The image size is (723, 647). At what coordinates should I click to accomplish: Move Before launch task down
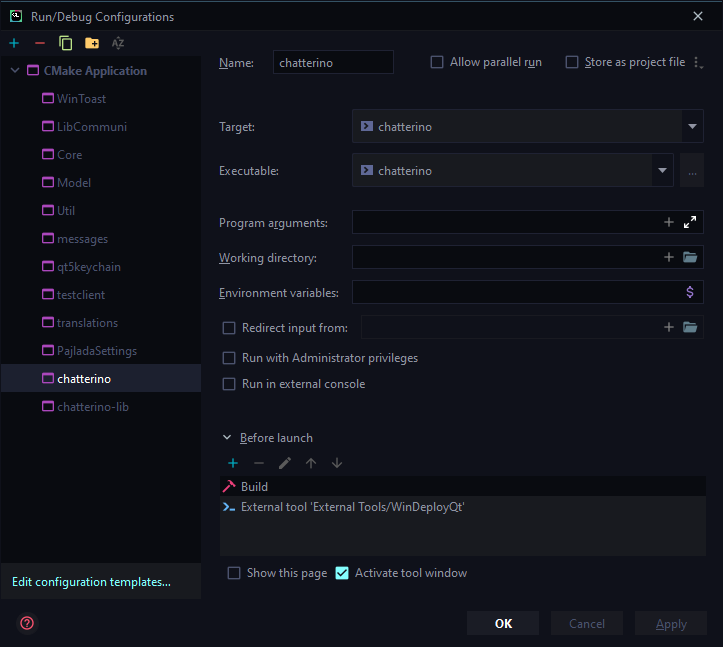[x=337, y=463]
